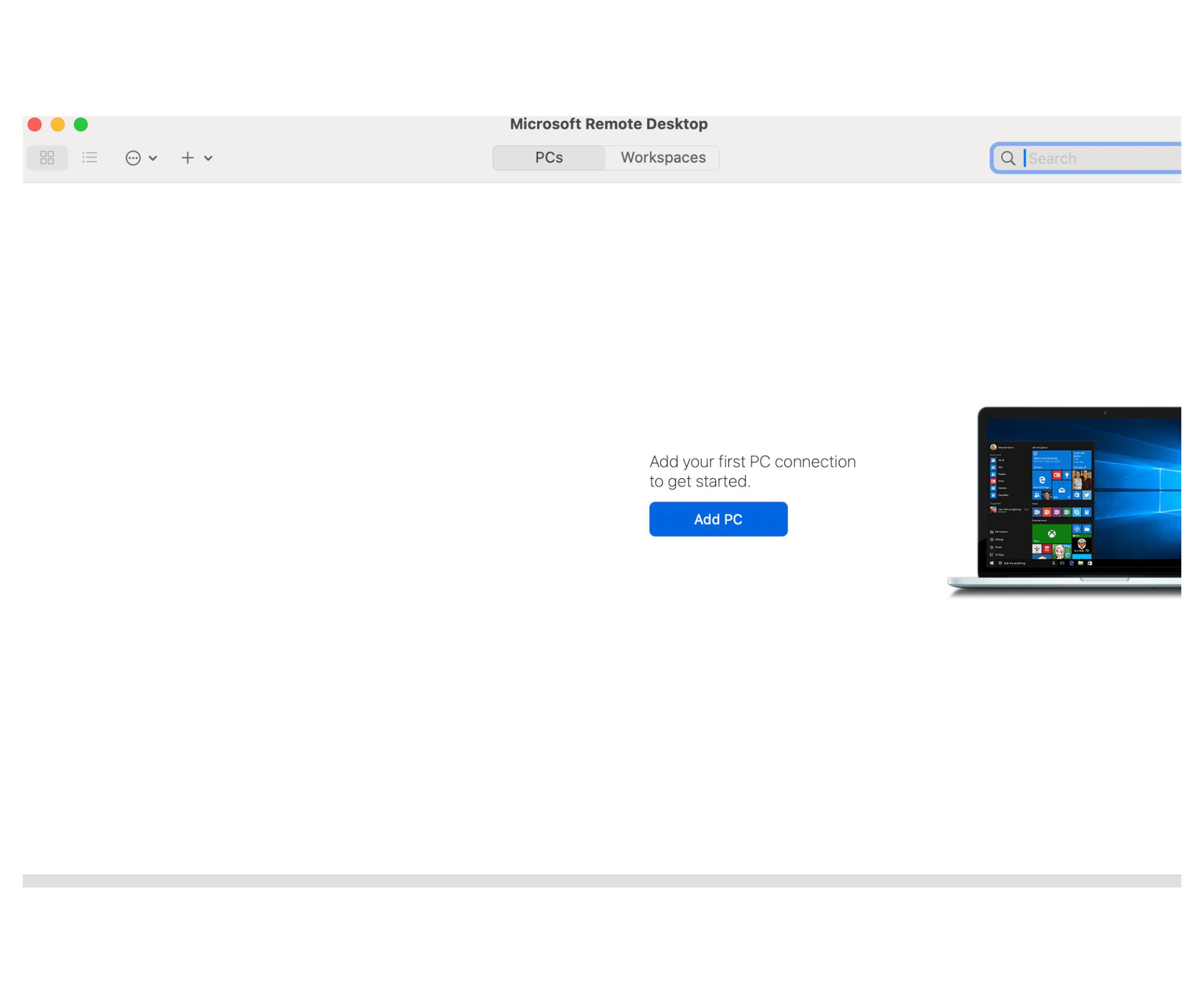
Task: Click the Microsoft Remote Desktop title
Action: coord(609,124)
